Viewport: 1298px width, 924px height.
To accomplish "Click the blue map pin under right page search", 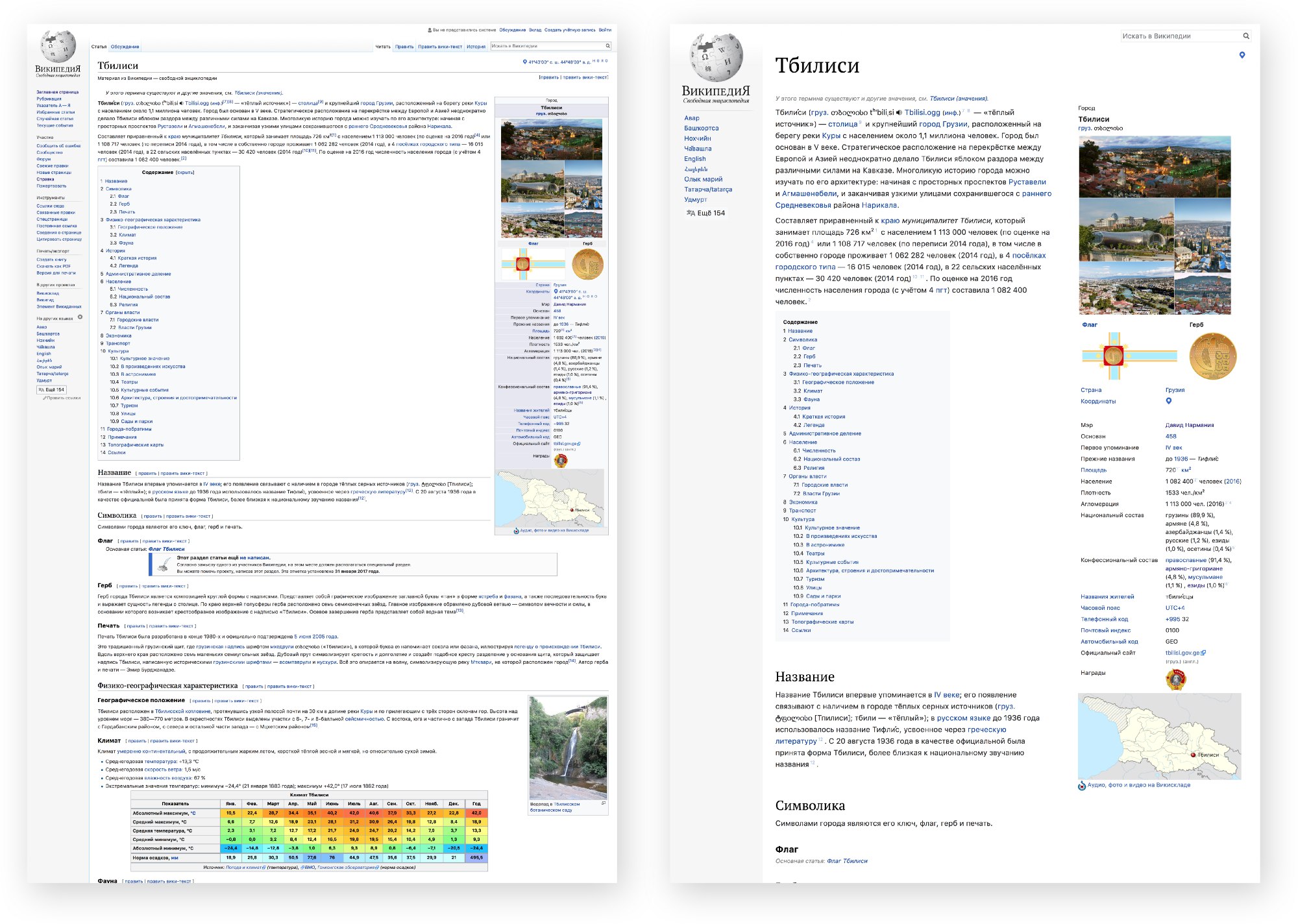I will click(1242, 55).
